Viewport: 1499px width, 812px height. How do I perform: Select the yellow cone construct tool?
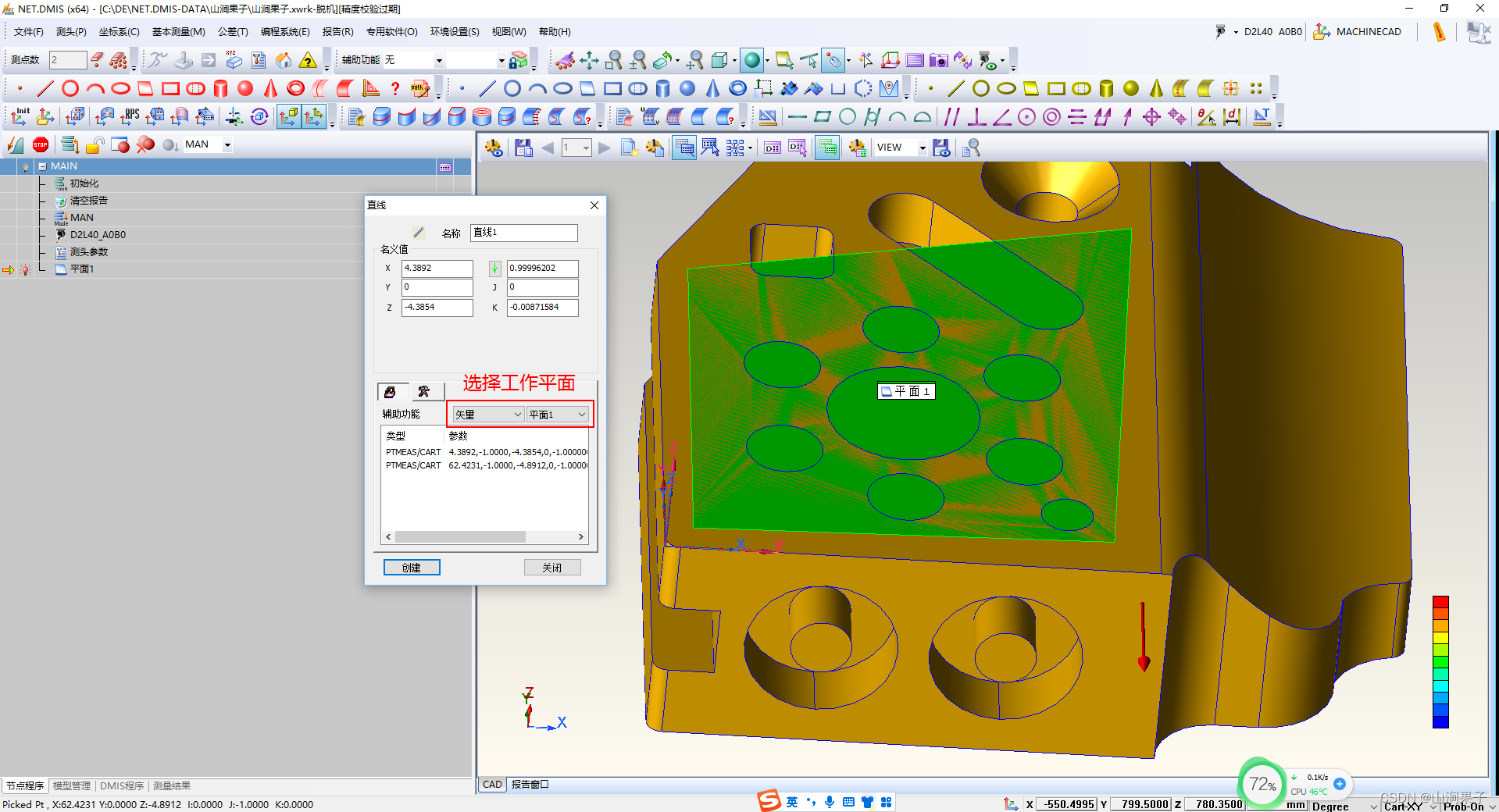[x=1156, y=88]
